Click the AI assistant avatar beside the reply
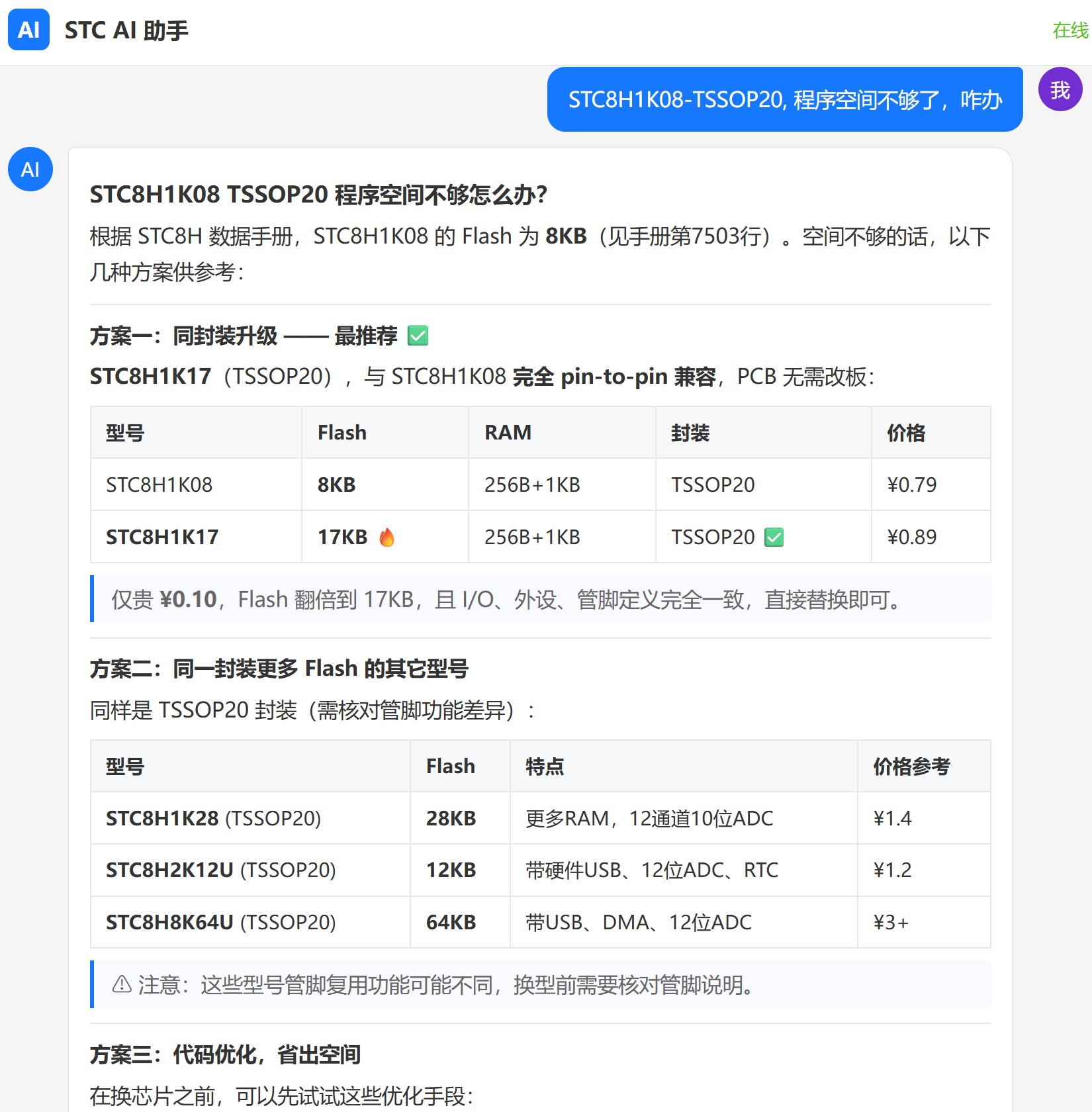The width and height of the screenshot is (1092, 1112). [30, 169]
